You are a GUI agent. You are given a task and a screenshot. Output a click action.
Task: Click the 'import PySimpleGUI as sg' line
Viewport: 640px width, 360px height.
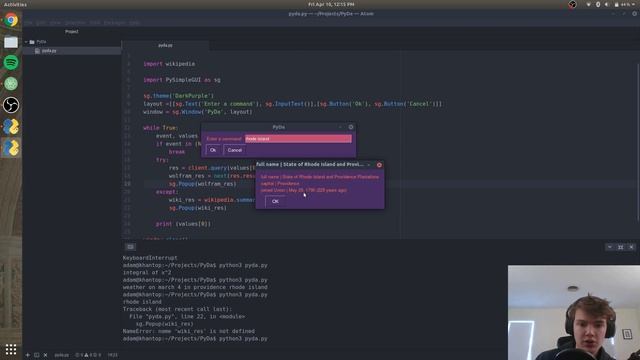tap(182, 80)
